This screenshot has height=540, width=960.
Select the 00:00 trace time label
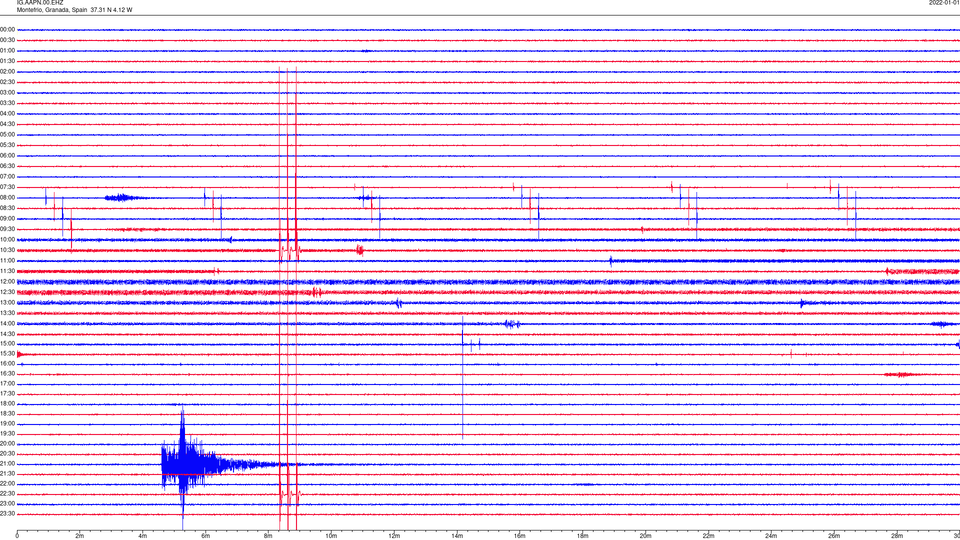coord(8,29)
